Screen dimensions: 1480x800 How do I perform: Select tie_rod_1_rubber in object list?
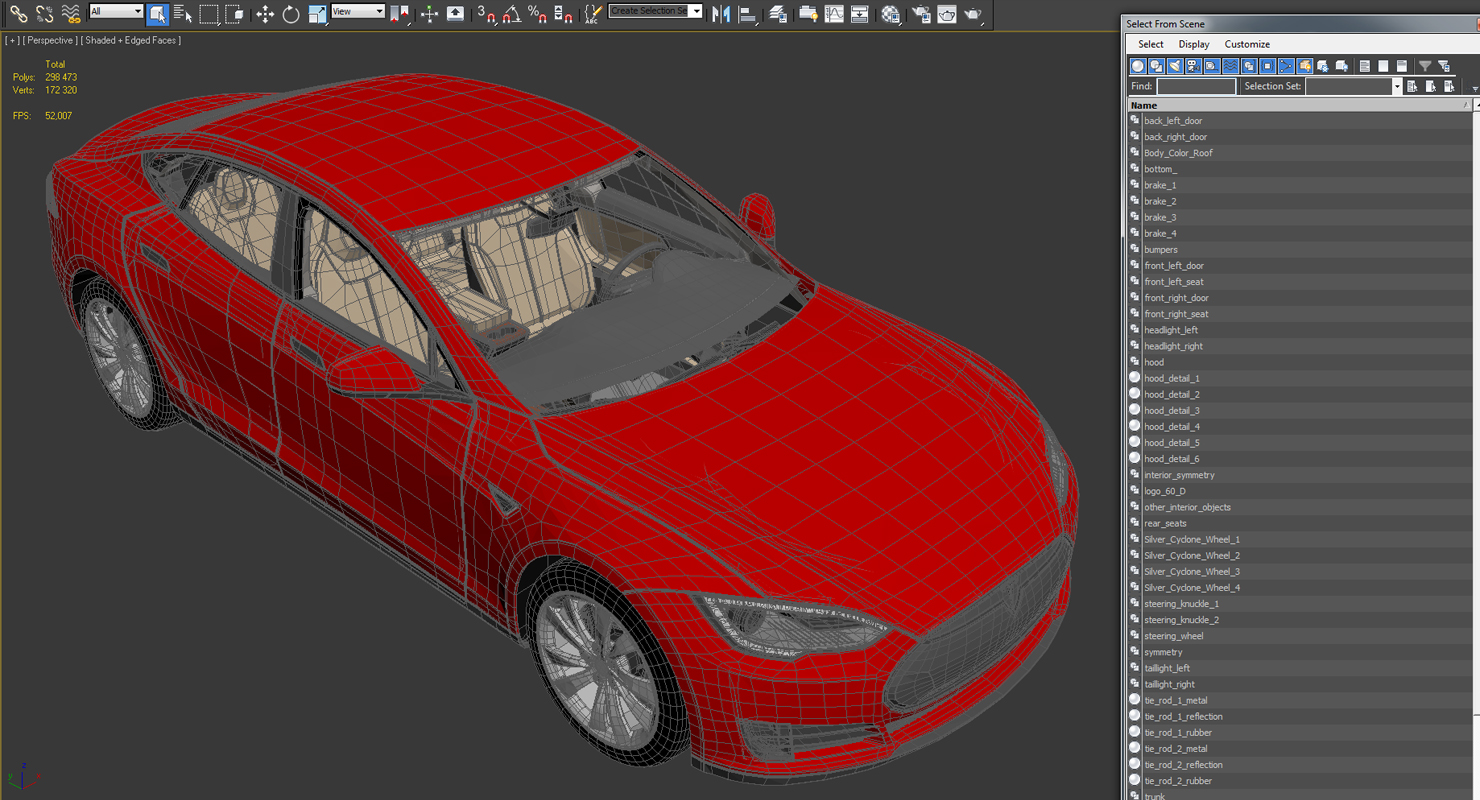[1178, 733]
